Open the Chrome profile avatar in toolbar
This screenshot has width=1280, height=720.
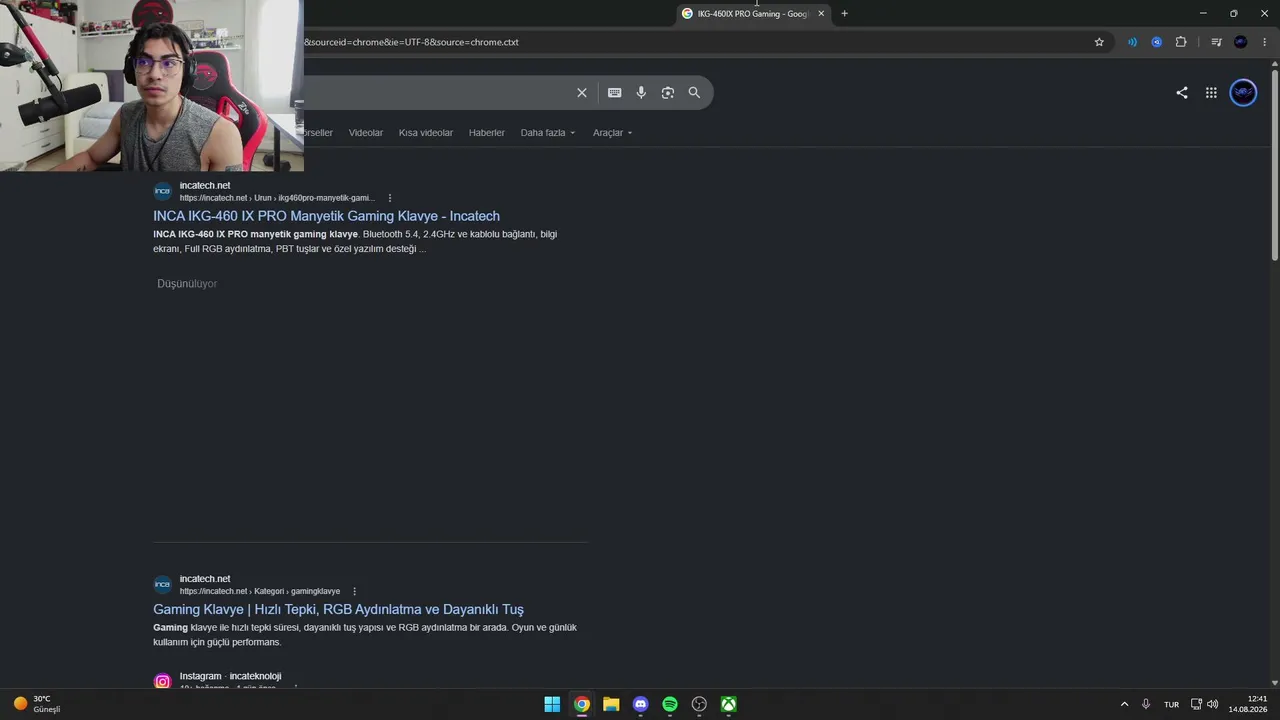[1241, 42]
